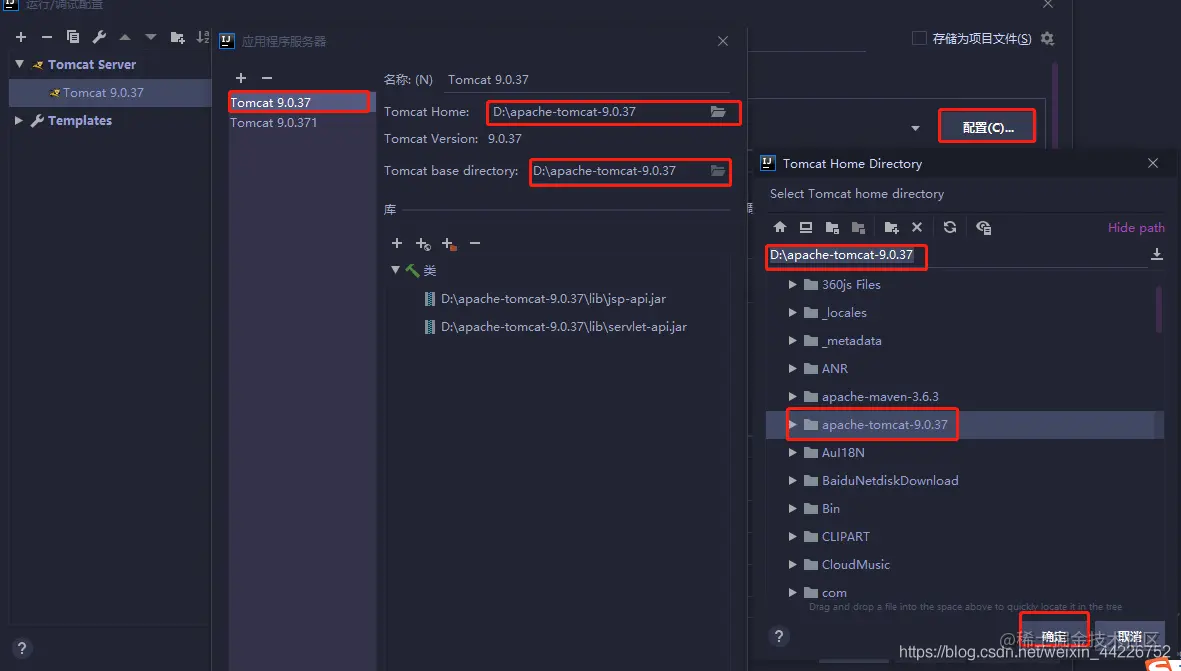
Task: Collapse Tomcat Server tree node
Action: coord(20,64)
